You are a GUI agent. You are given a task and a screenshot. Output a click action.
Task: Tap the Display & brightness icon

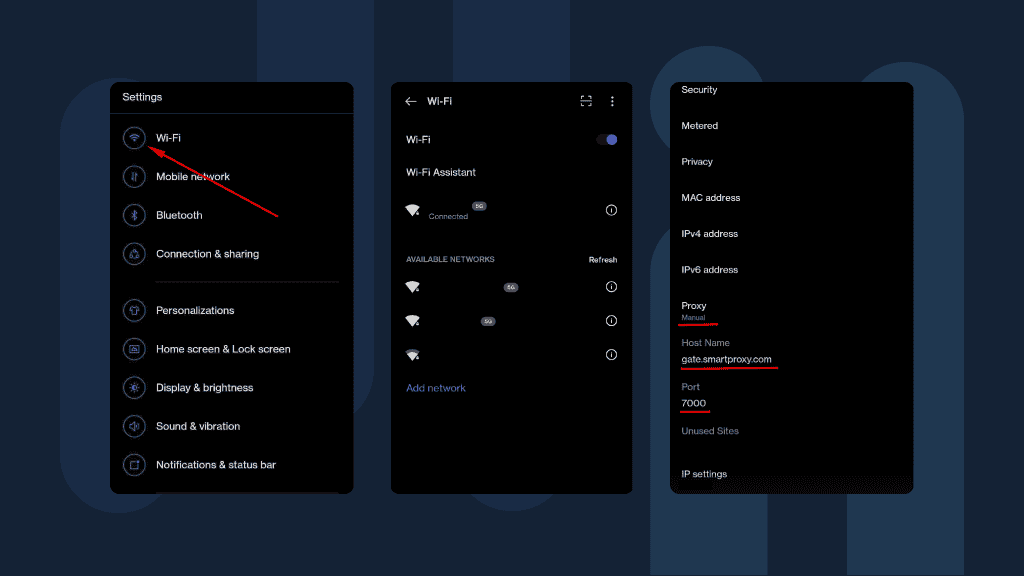coord(134,387)
